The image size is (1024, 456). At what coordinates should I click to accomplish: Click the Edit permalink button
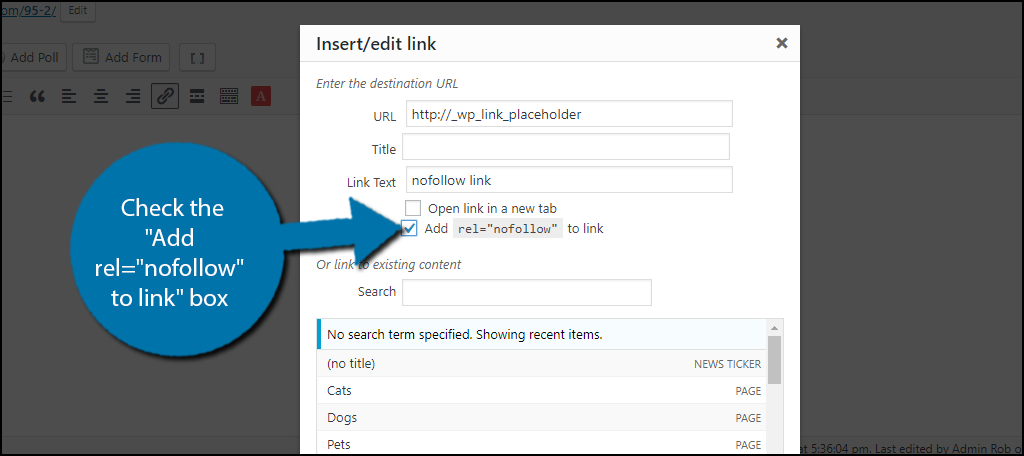coord(77,11)
